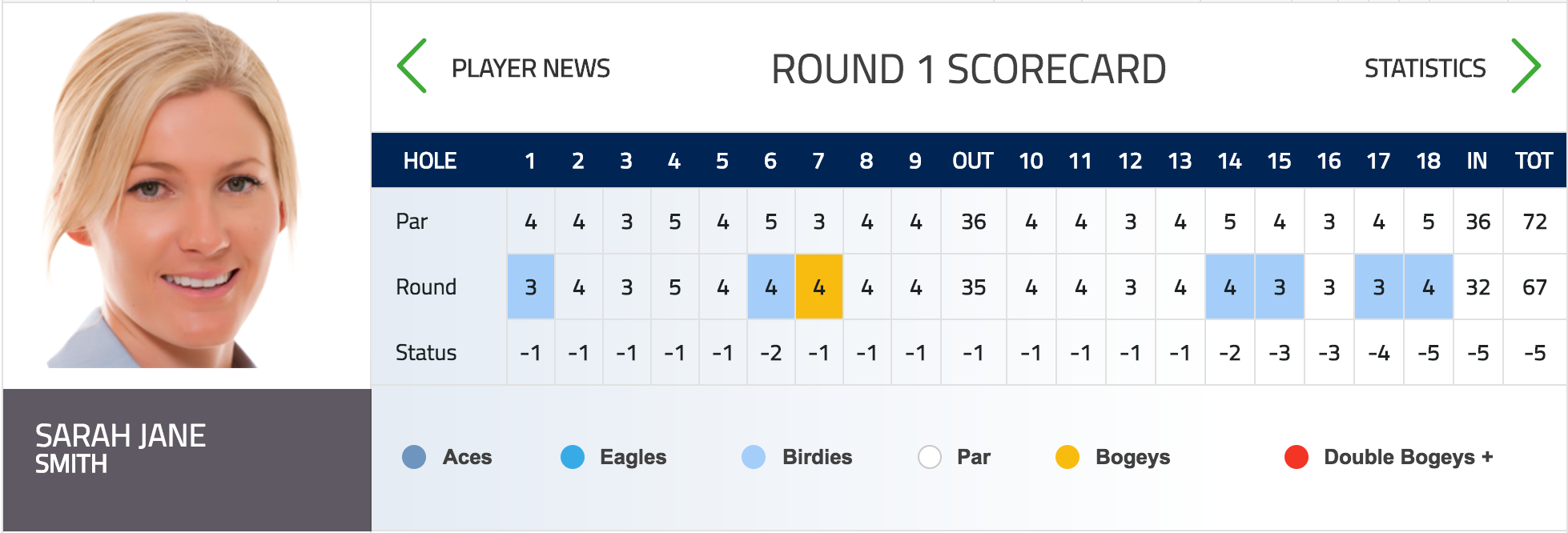Open the Statistics section

coord(1425,69)
